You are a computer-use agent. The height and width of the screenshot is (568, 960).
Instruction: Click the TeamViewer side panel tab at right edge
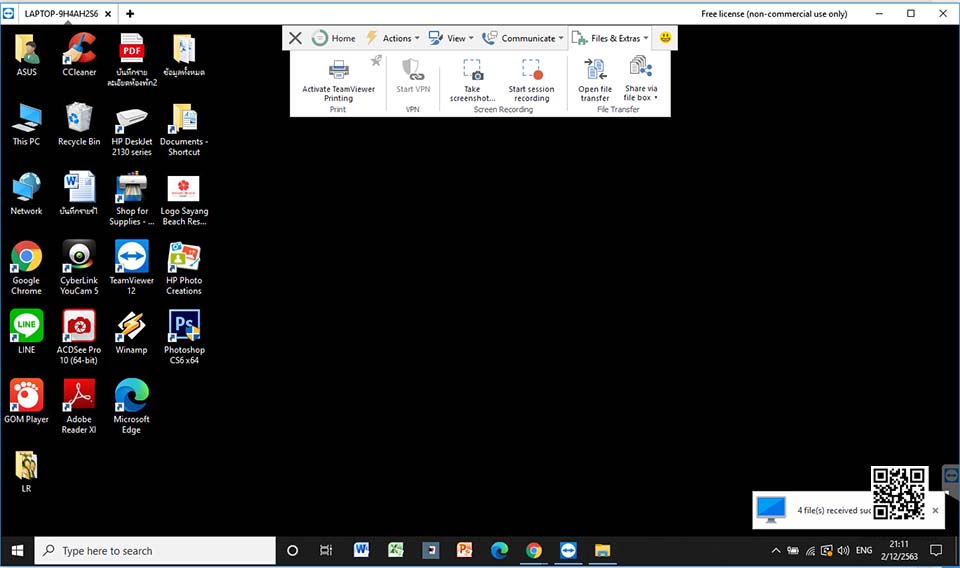(951, 476)
